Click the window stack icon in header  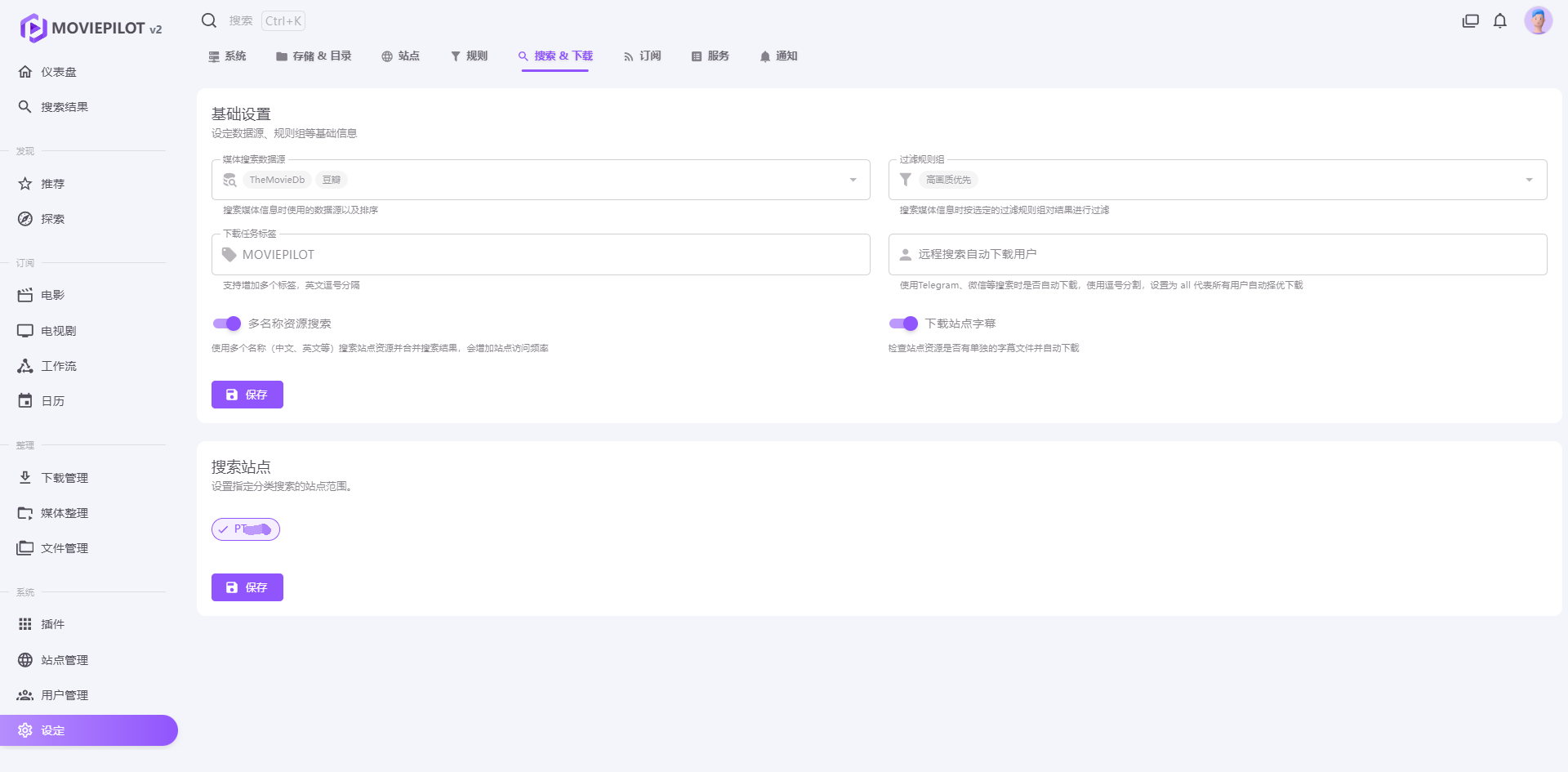pyautogui.click(x=1470, y=21)
